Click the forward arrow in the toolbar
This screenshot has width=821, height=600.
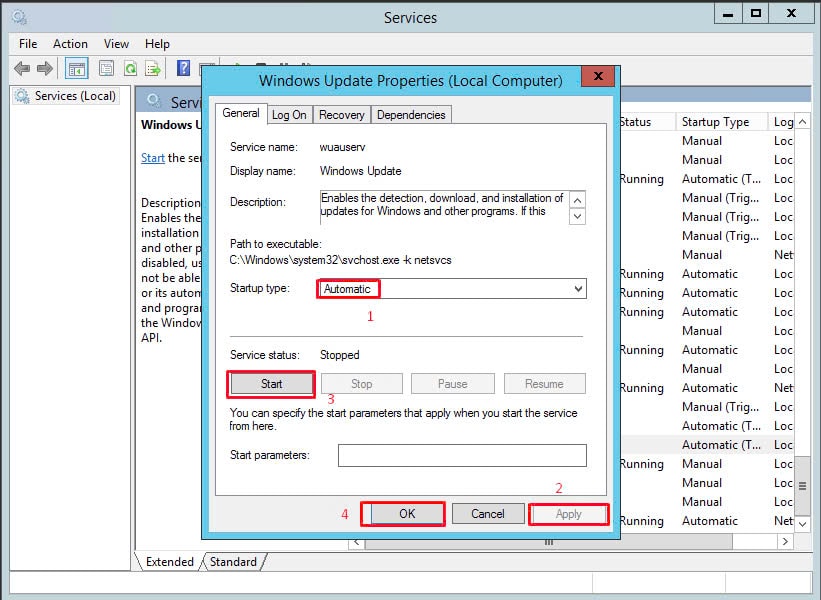[x=45, y=68]
